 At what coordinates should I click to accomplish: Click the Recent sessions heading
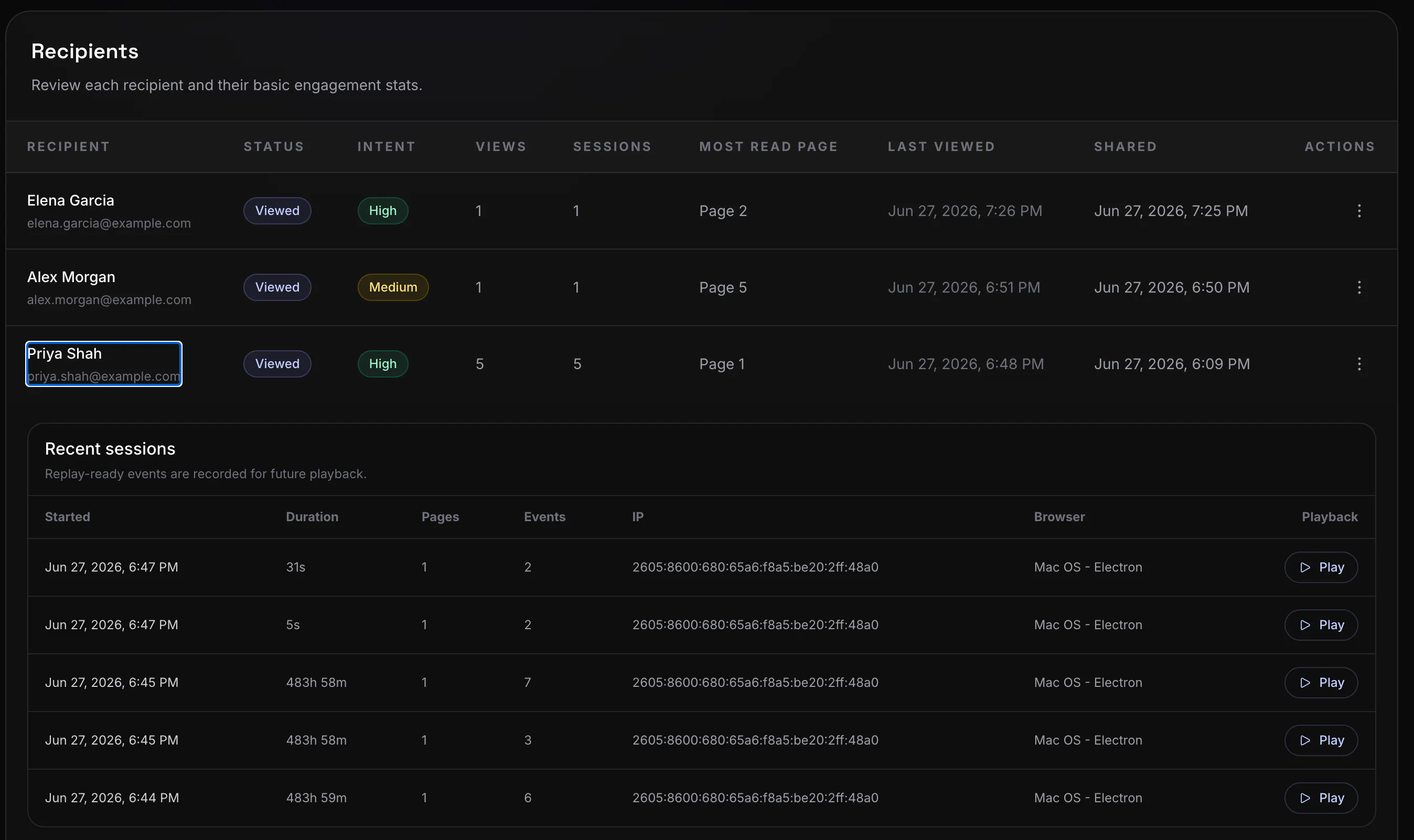pos(110,449)
